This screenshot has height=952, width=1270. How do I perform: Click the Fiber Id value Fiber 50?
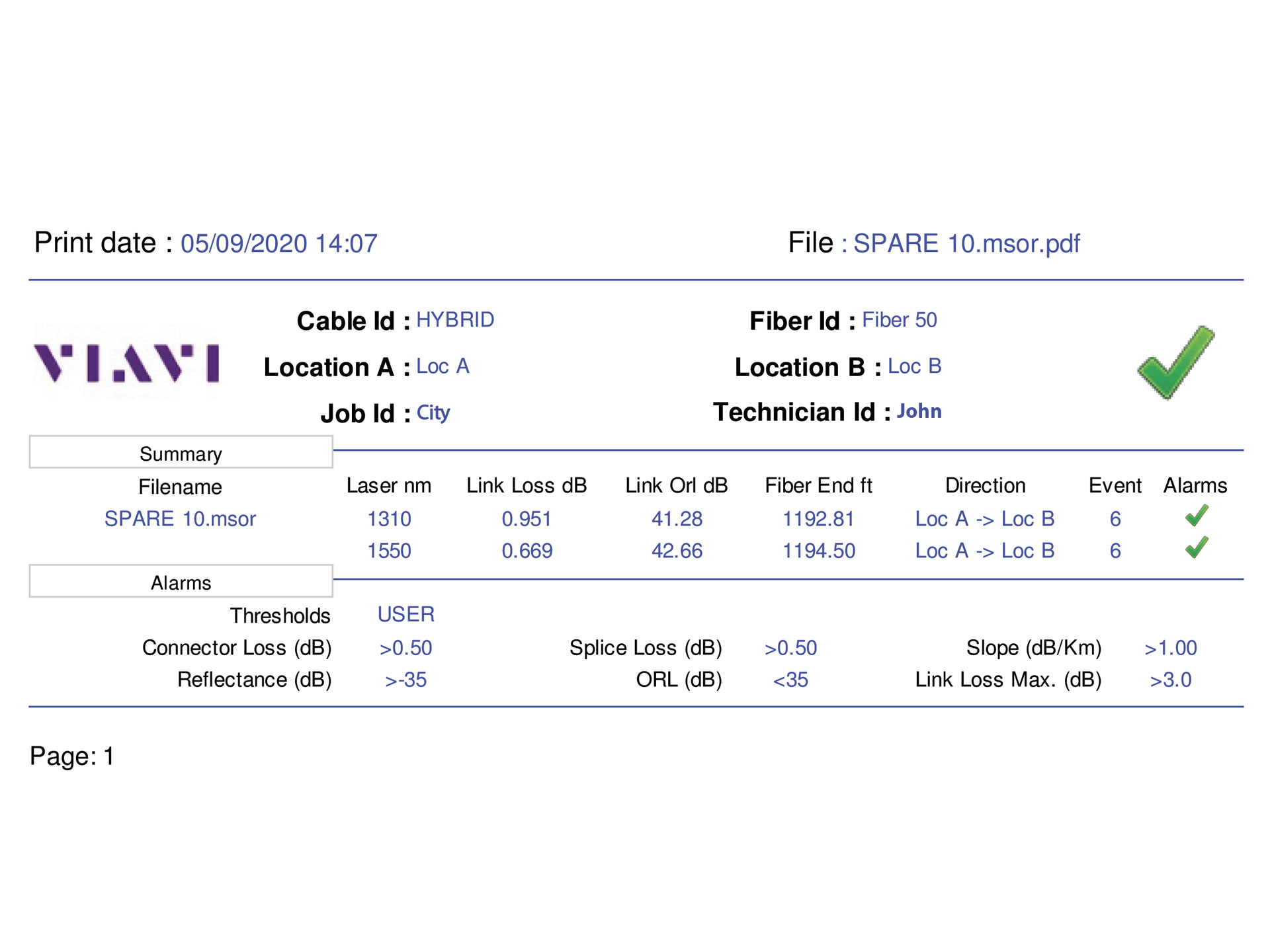coord(899,320)
